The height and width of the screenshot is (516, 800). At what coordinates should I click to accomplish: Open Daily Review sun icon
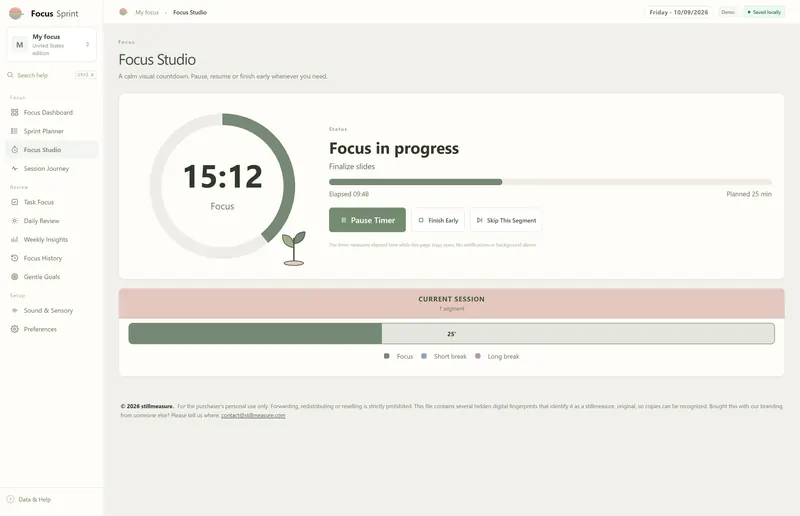pos(14,221)
